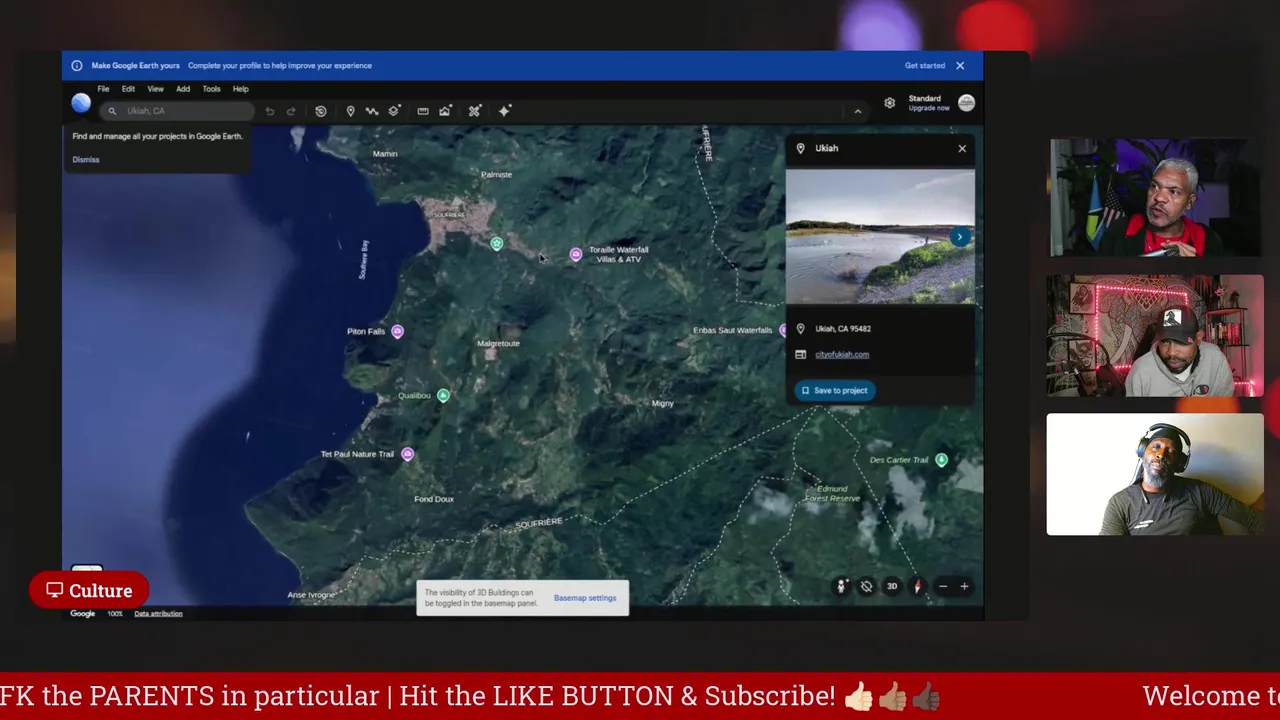Open settings gear icon
The width and height of the screenshot is (1280, 720).
(889, 103)
